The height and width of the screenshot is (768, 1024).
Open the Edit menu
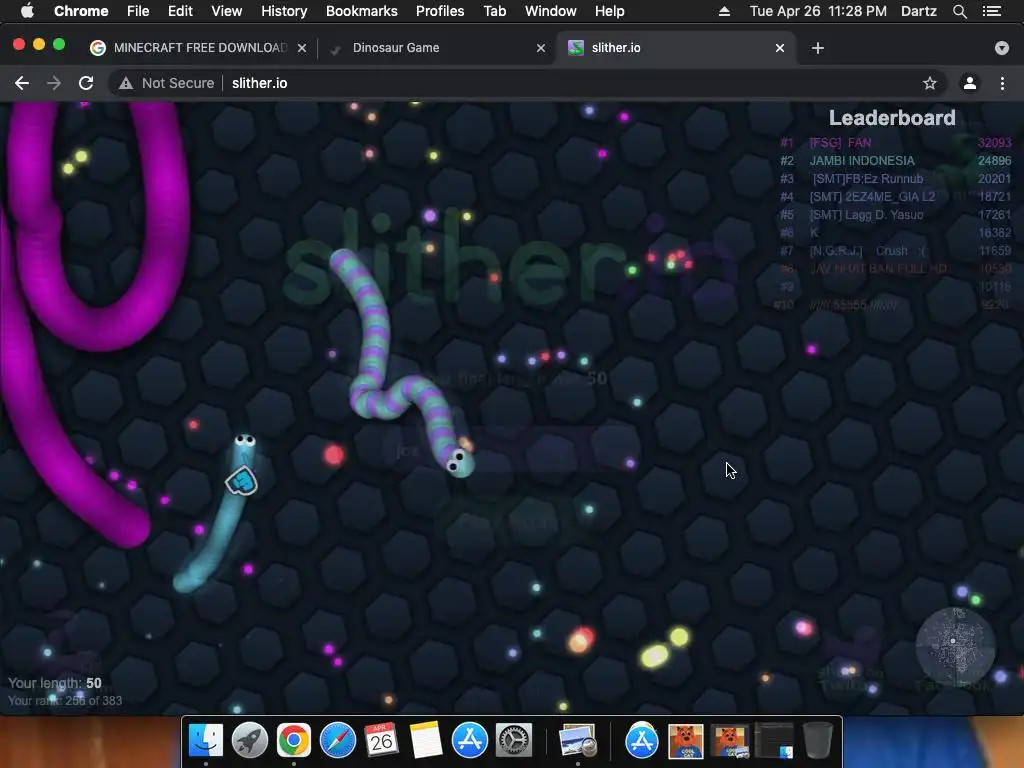(x=180, y=11)
